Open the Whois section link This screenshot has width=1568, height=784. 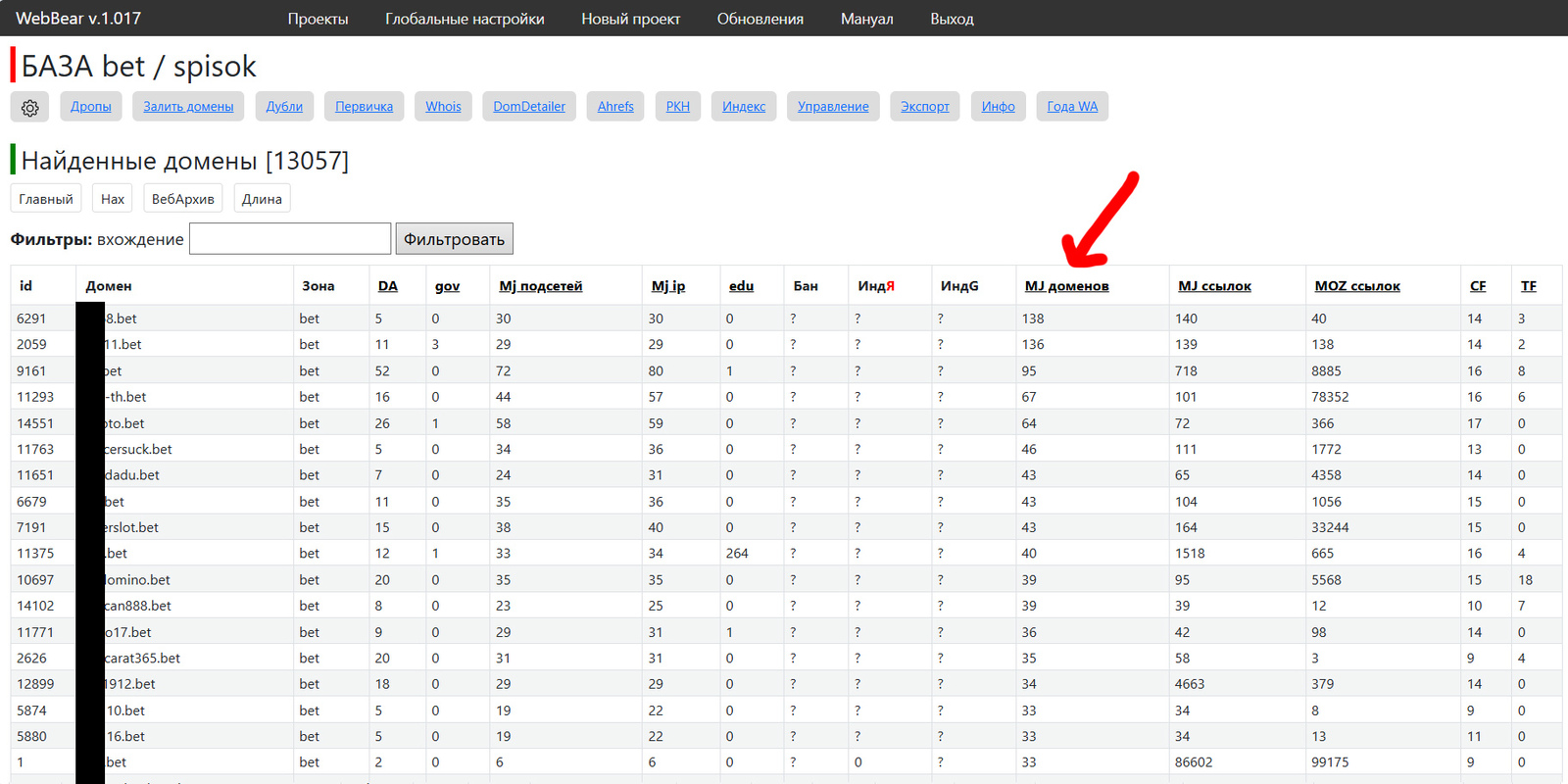coord(443,107)
